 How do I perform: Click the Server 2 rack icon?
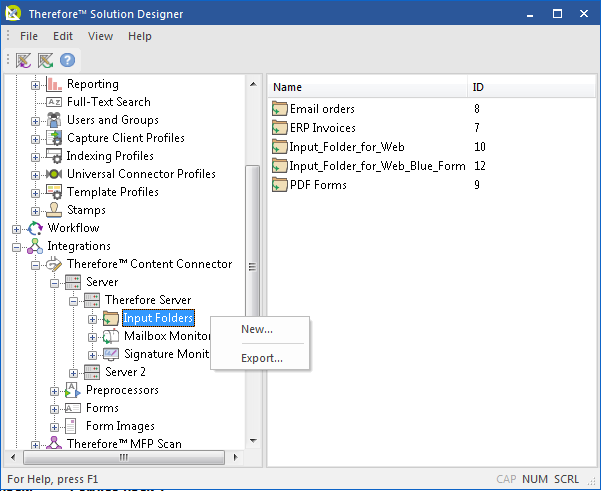[x=92, y=372]
